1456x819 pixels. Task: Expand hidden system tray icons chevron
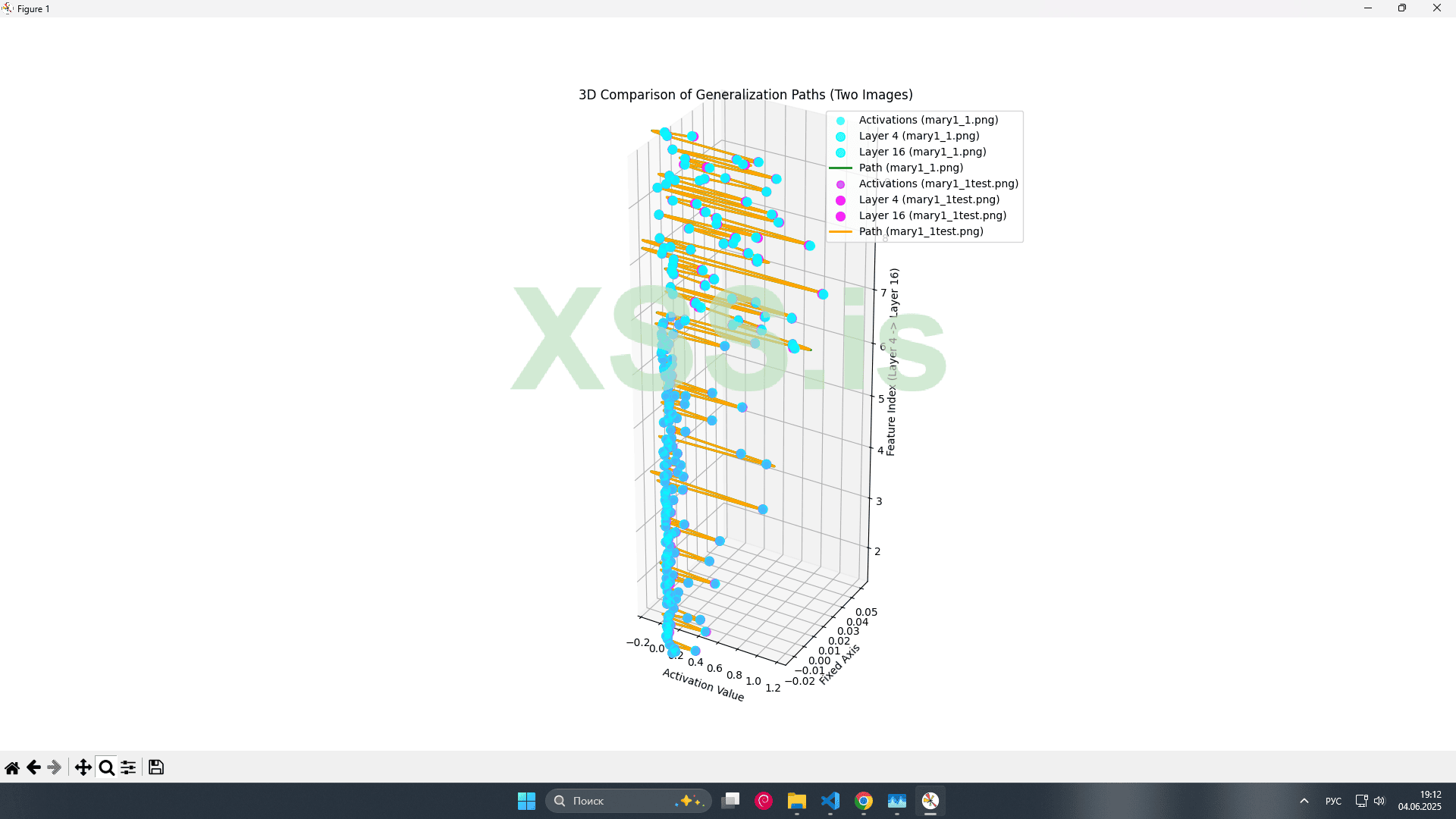pos(1304,801)
